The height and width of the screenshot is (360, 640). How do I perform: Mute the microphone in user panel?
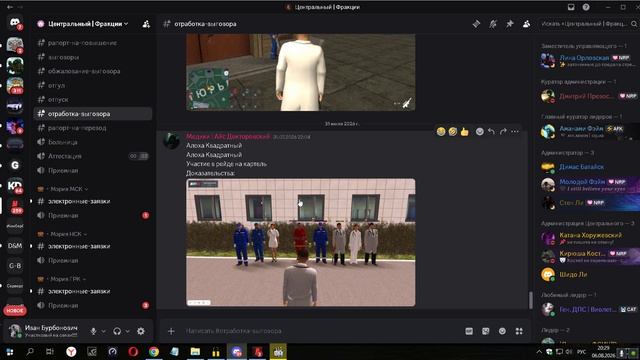[x=93, y=331]
